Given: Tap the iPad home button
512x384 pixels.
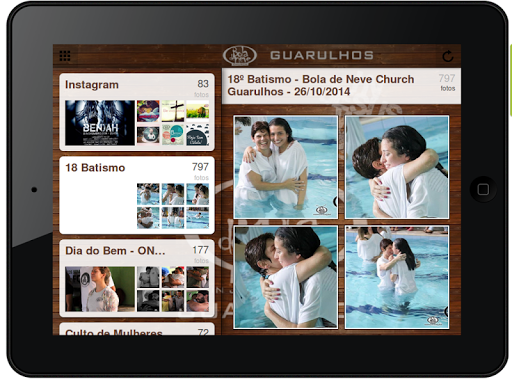Looking at the screenshot, I should (x=483, y=189).
